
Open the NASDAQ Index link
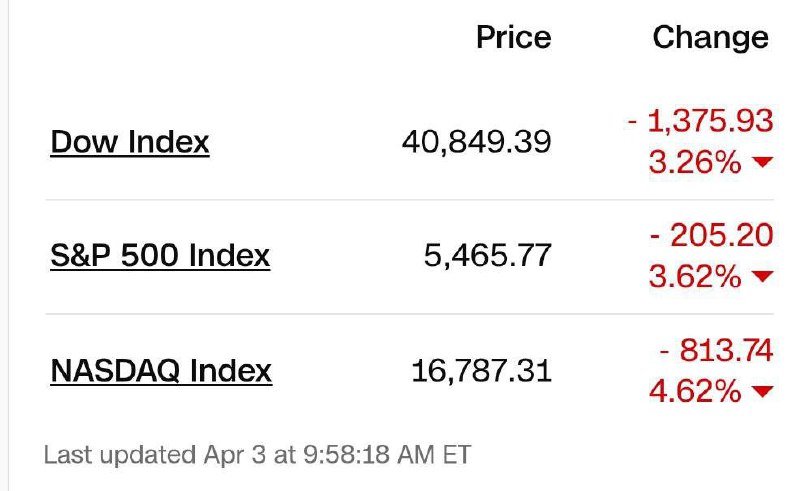pos(161,371)
